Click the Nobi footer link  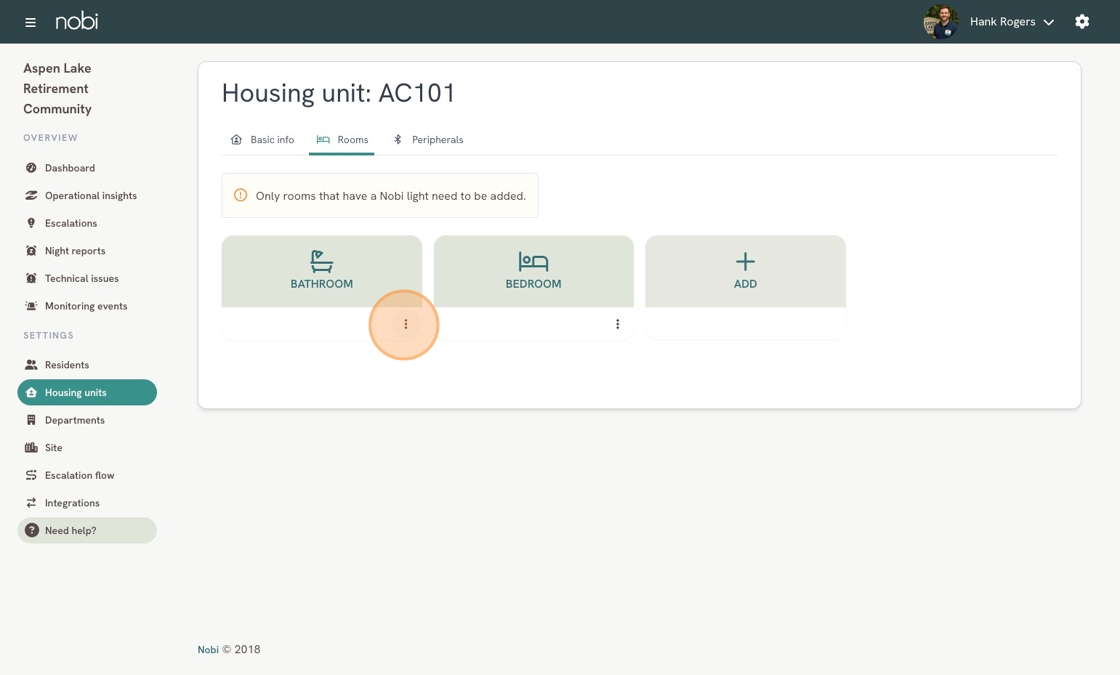tap(208, 649)
